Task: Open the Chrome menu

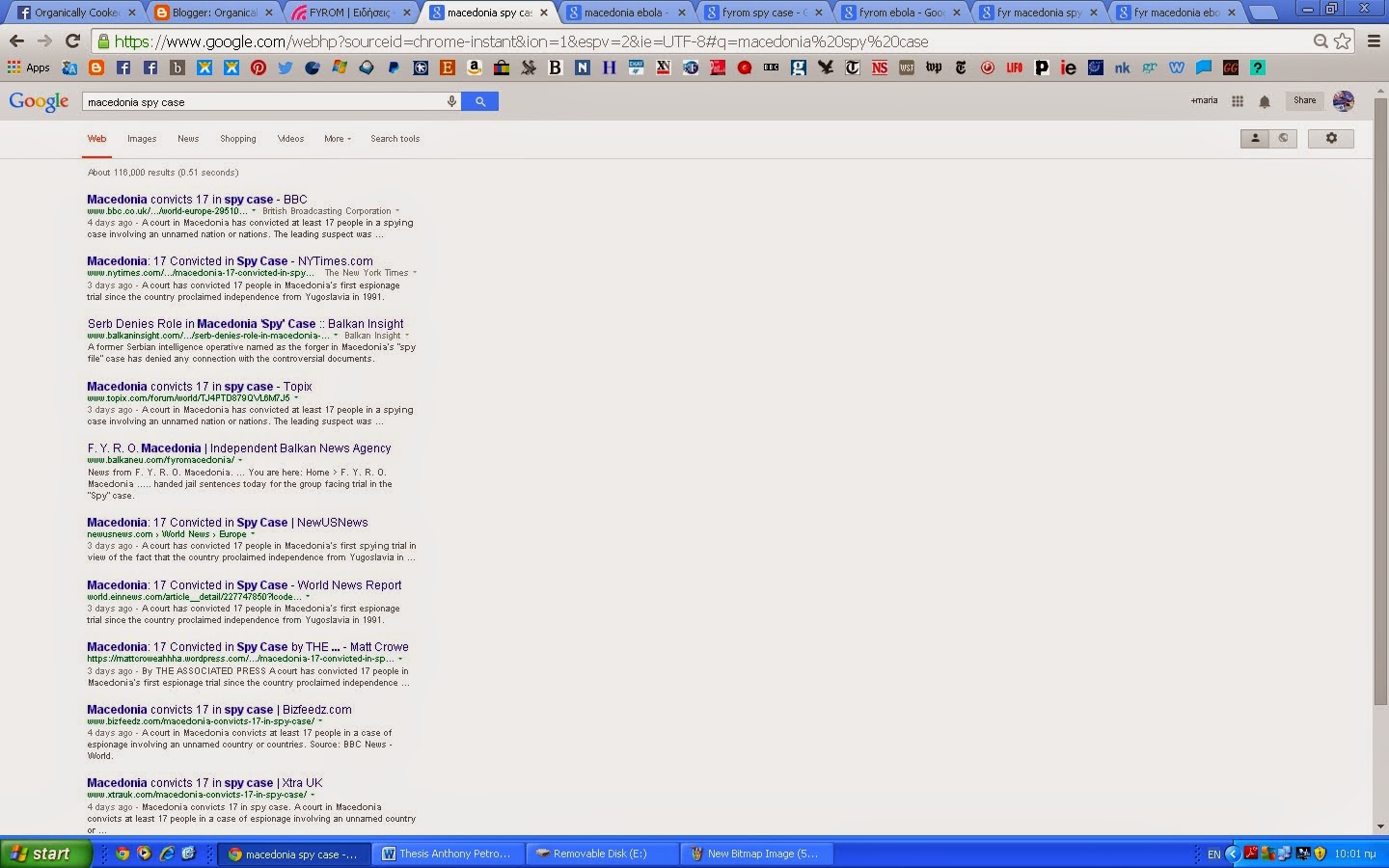Action: [1375, 41]
